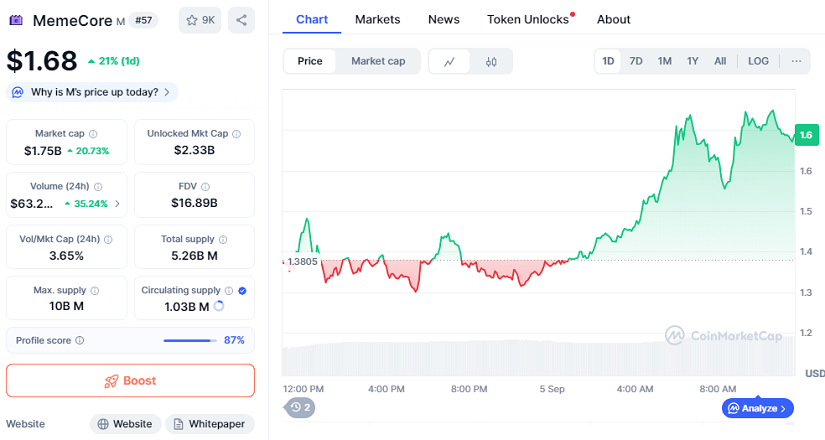Click the AI icon beside price question
The height and width of the screenshot is (440, 825).
[17, 93]
